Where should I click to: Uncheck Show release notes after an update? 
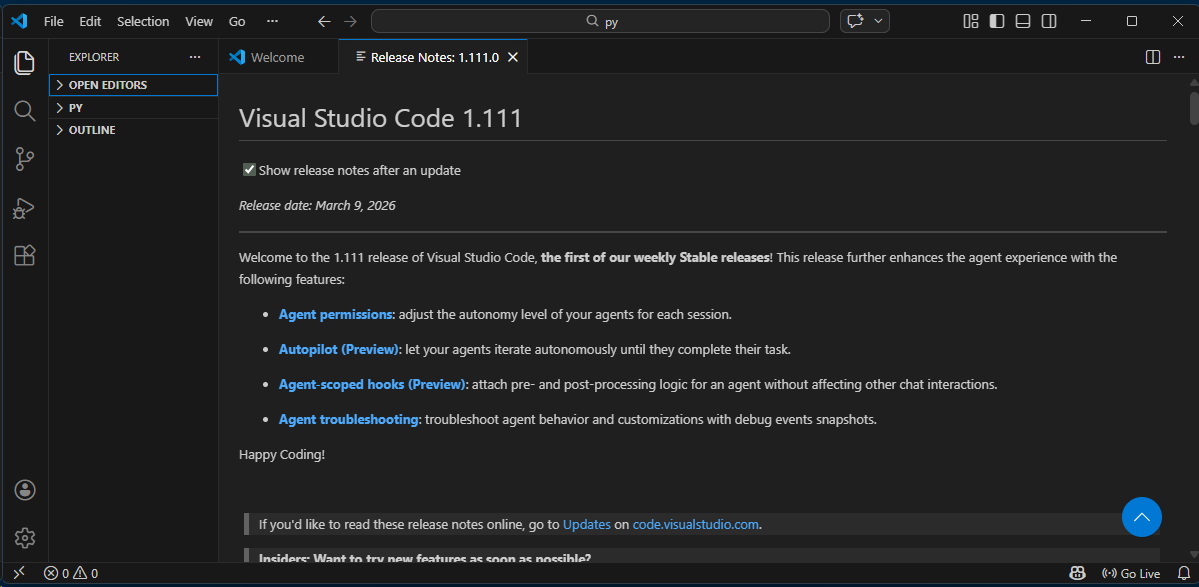coord(250,170)
